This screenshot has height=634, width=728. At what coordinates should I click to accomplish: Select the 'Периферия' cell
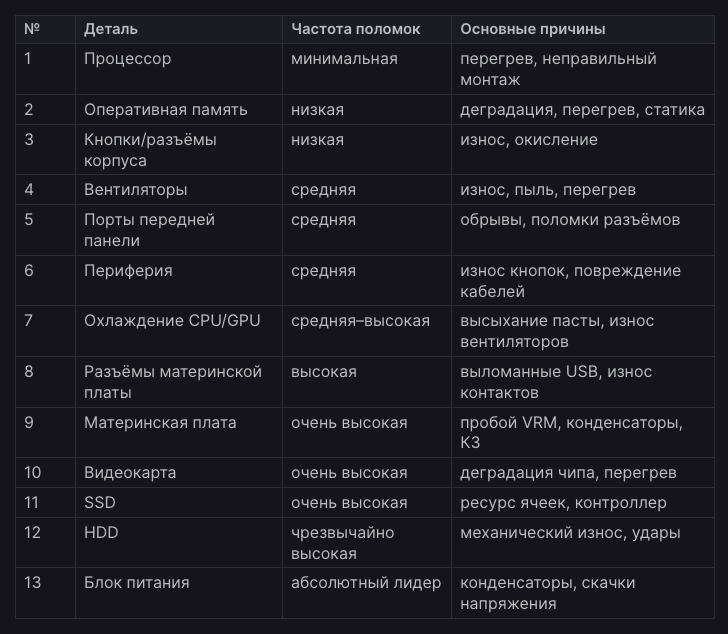click(179, 280)
